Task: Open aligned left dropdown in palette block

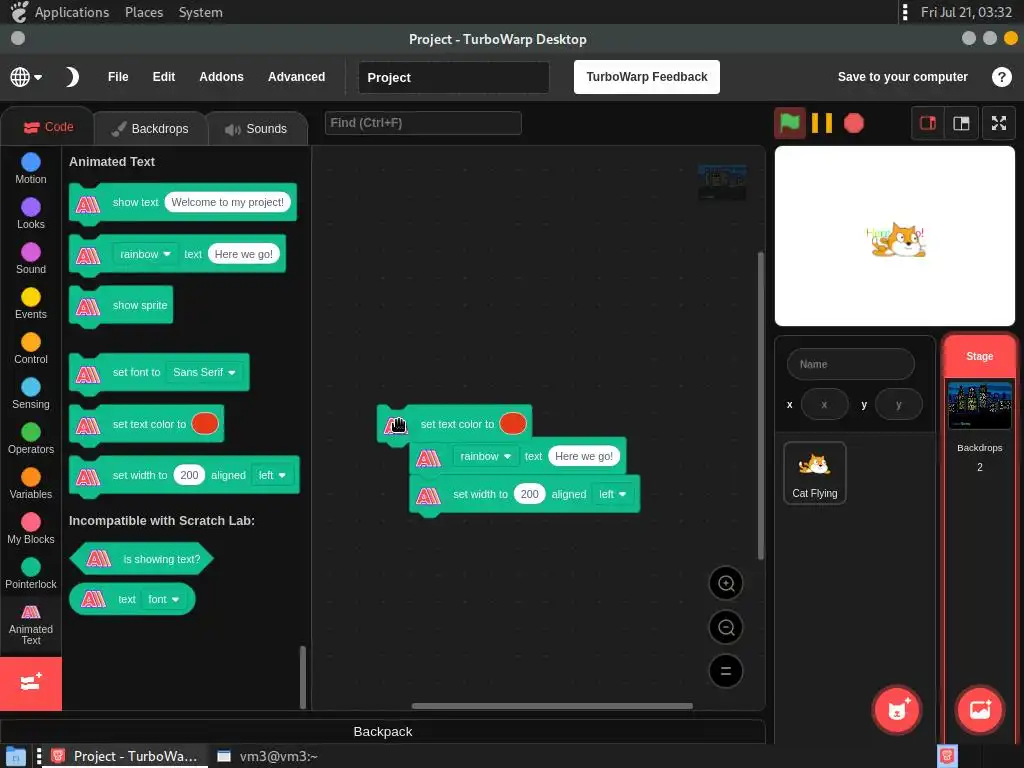Action: [272, 475]
